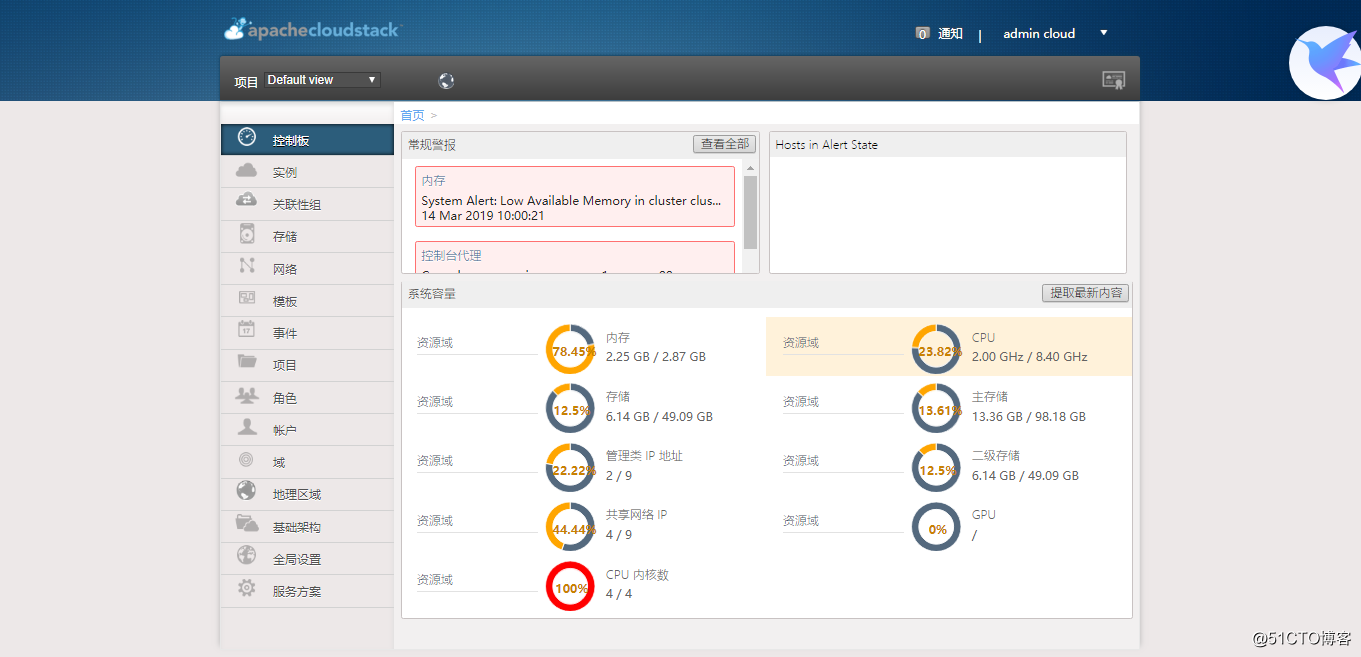Open the 项目 Default view dropdown
Viewport: 1361px width, 657px height.
(323, 80)
